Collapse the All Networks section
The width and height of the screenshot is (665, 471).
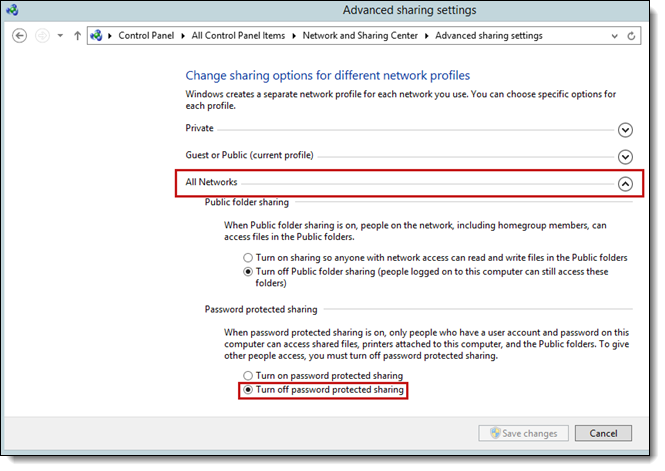[x=625, y=184]
